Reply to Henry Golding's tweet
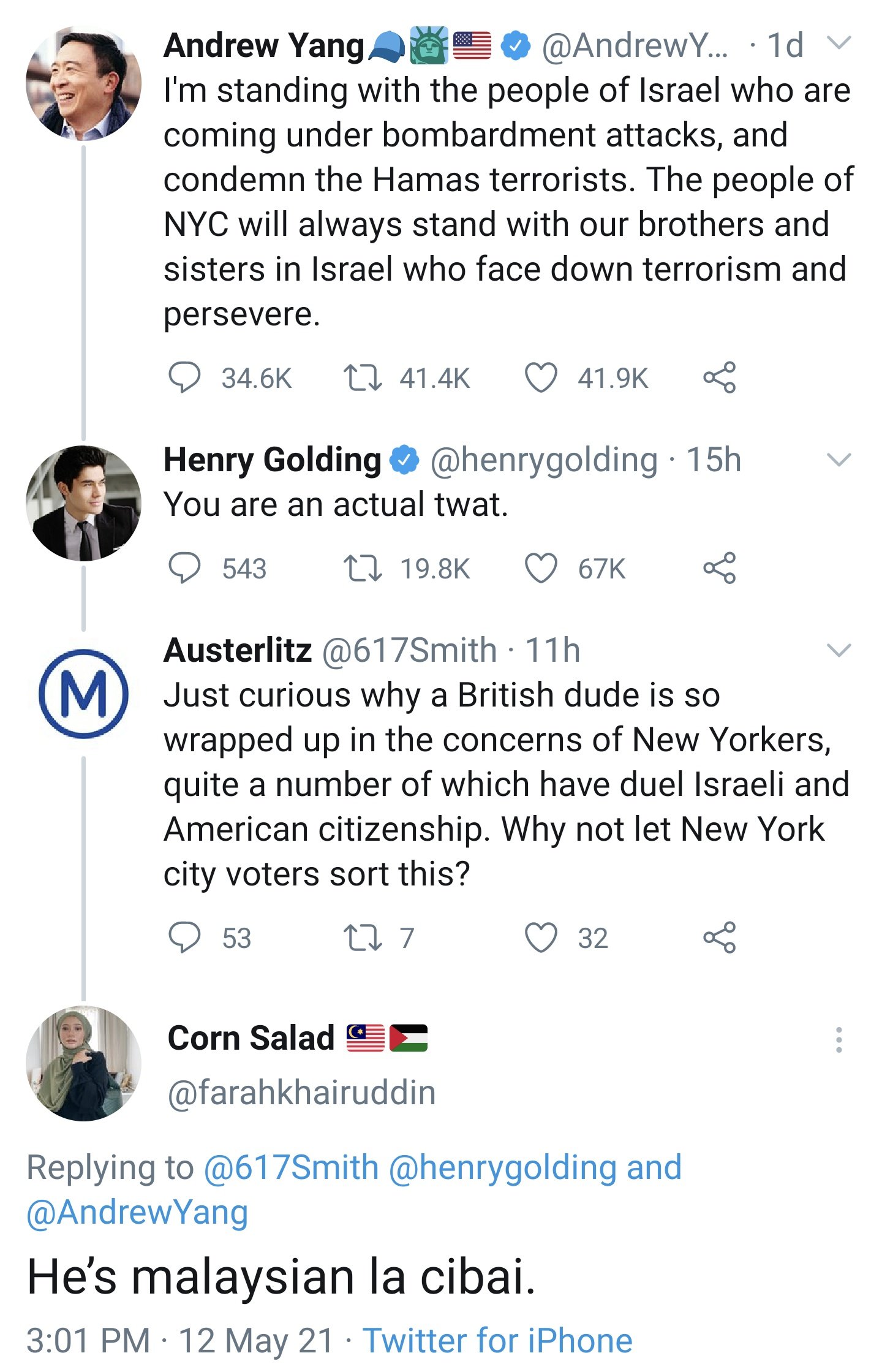Screen dimensions: 882x1372 184,568
